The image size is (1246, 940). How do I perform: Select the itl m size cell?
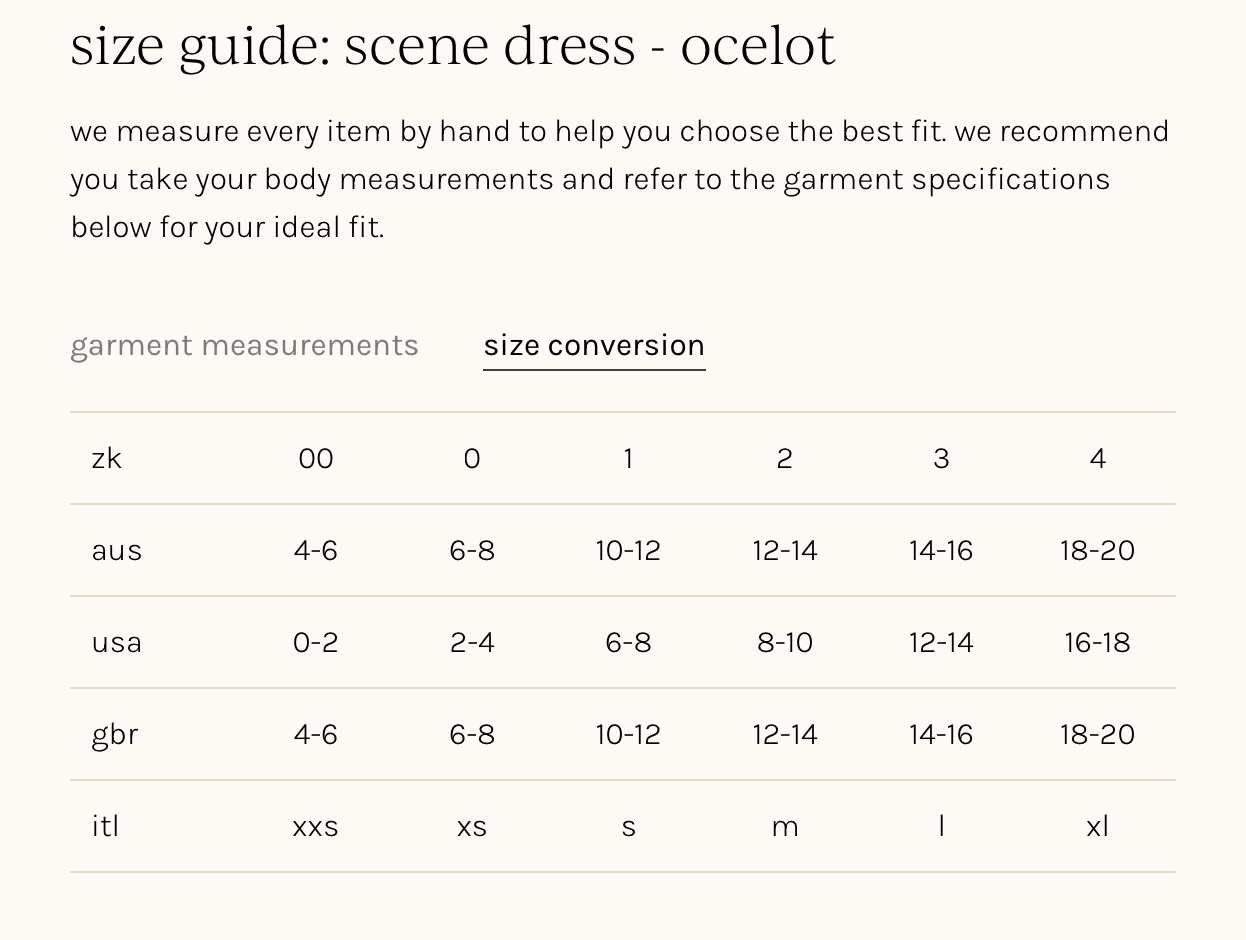[785, 826]
